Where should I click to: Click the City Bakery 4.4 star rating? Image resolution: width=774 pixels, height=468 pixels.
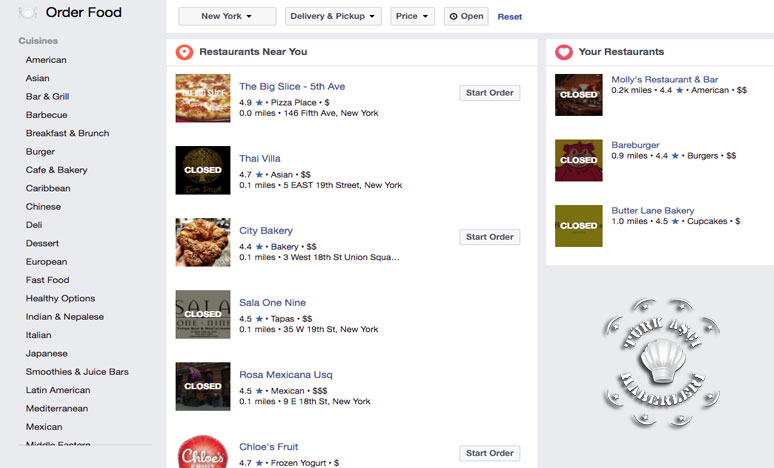(x=259, y=247)
